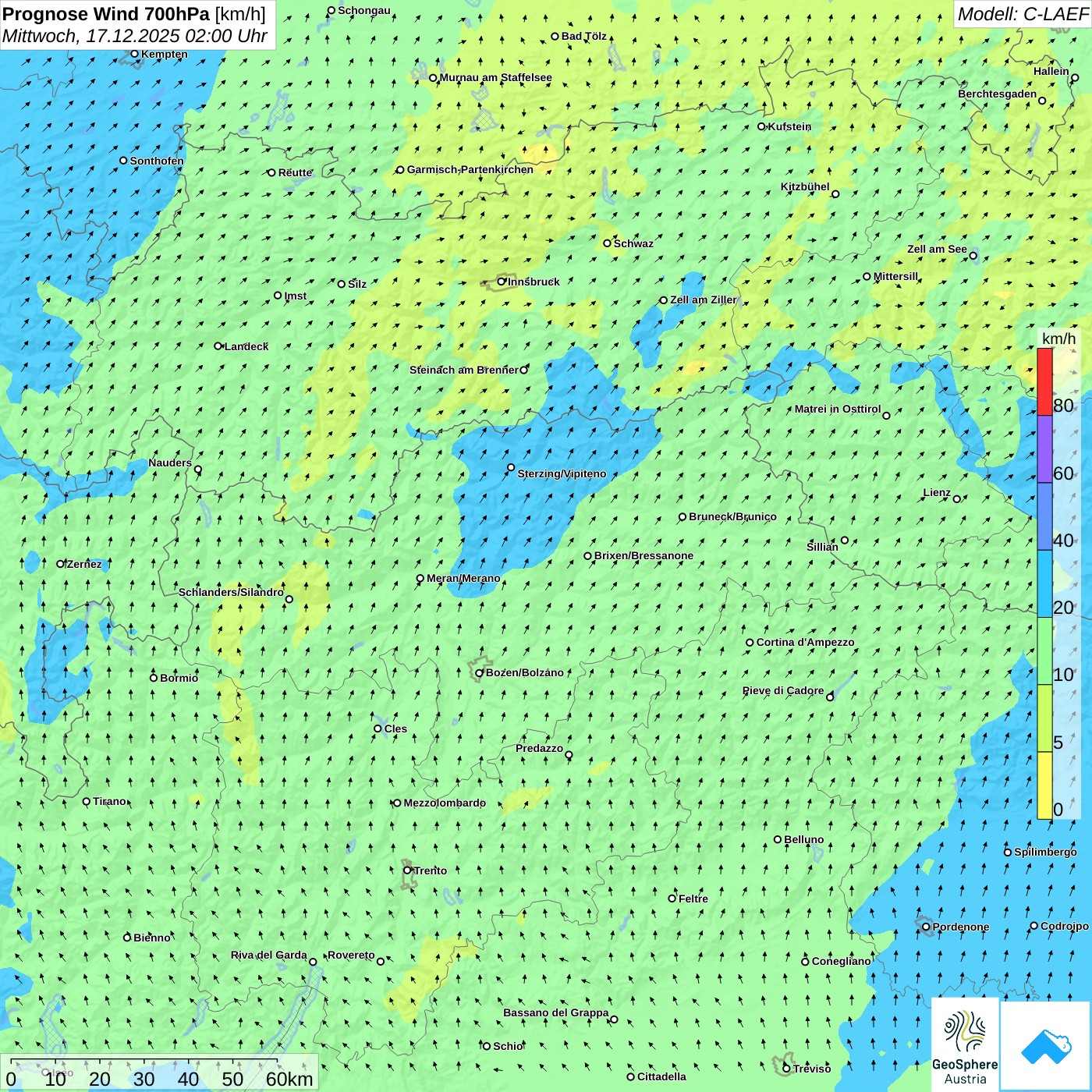Click the distance scale bar

[x=144, y=1062]
